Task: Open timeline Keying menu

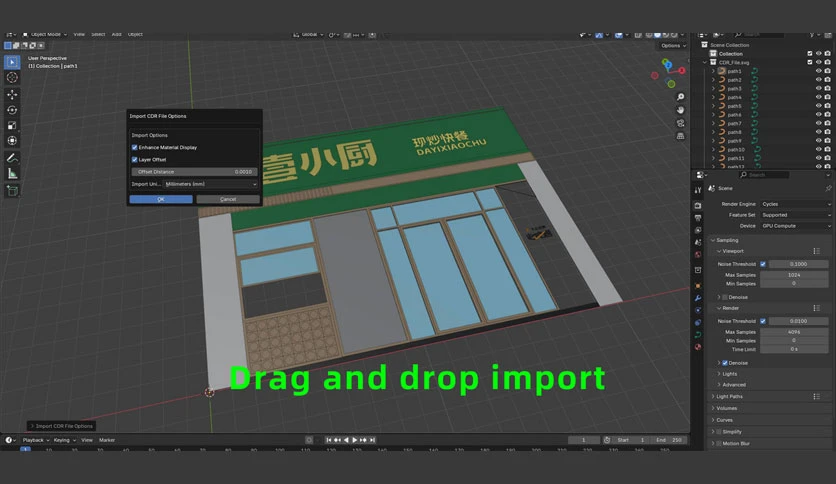Action: (64, 440)
